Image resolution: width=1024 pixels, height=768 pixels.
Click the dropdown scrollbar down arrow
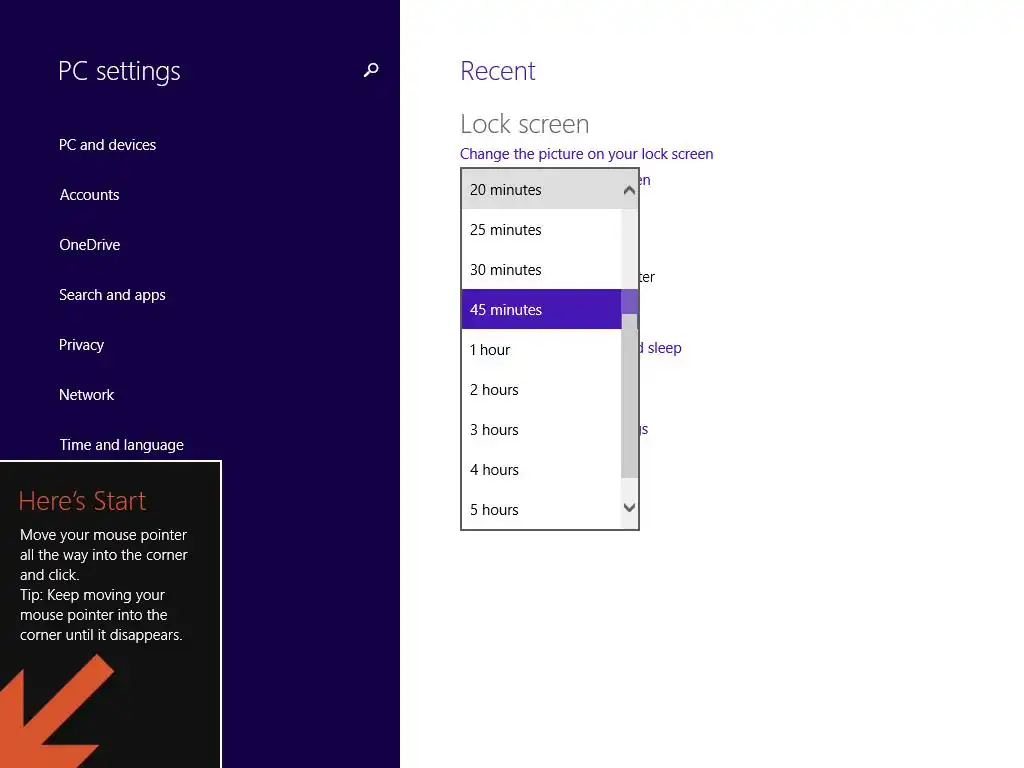tap(630, 507)
